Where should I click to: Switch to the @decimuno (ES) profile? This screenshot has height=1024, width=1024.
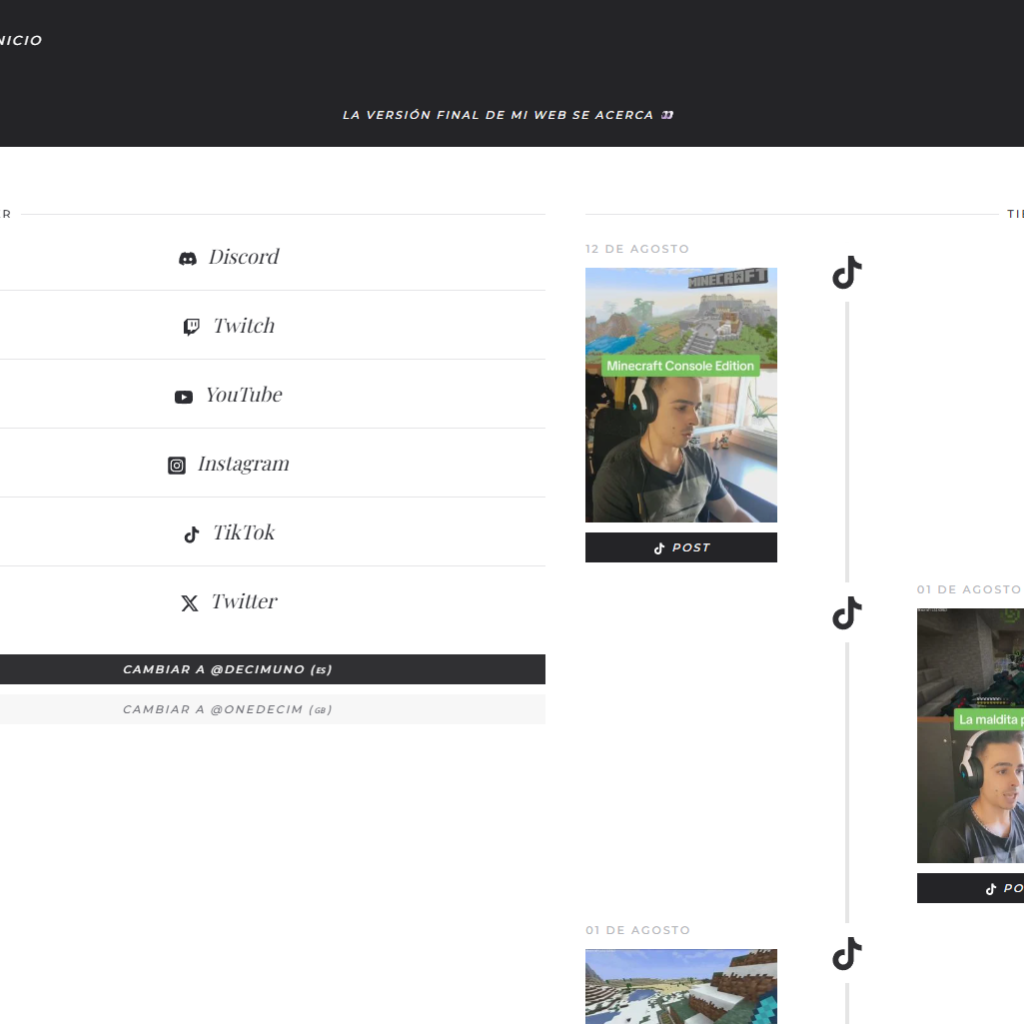click(228, 669)
